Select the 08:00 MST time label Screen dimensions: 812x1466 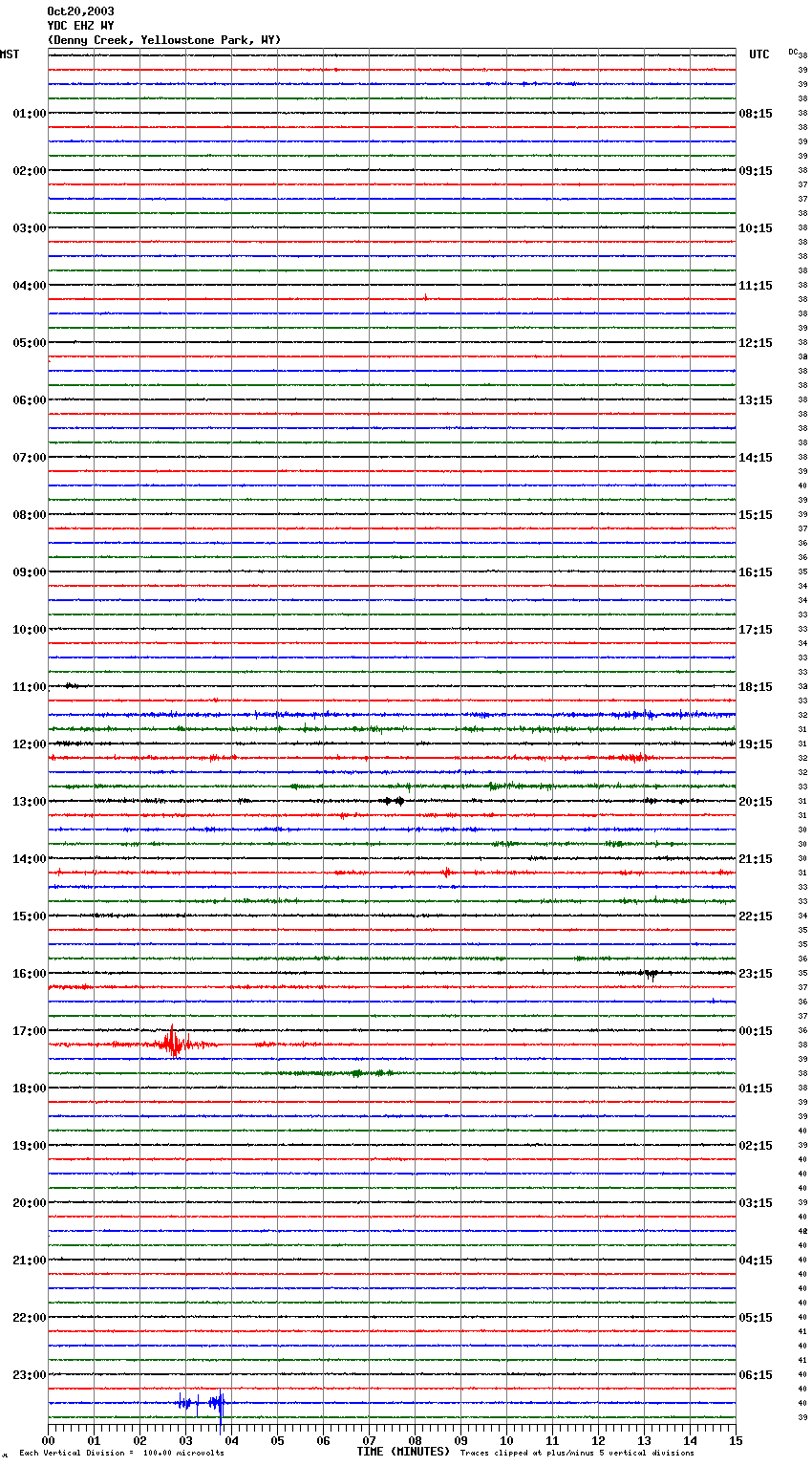[30, 515]
